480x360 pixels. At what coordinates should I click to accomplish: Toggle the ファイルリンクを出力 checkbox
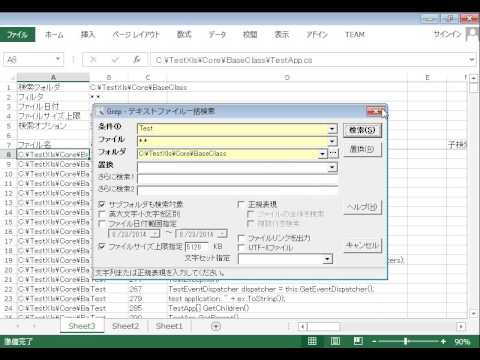(241, 238)
